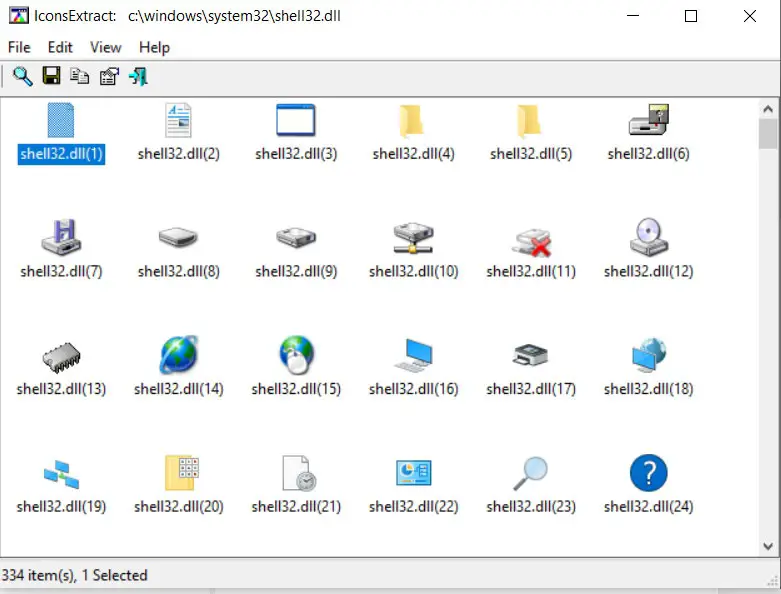781x594 pixels.
Task: Click the vertical scrollbar thumb
Action: click(768, 133)
